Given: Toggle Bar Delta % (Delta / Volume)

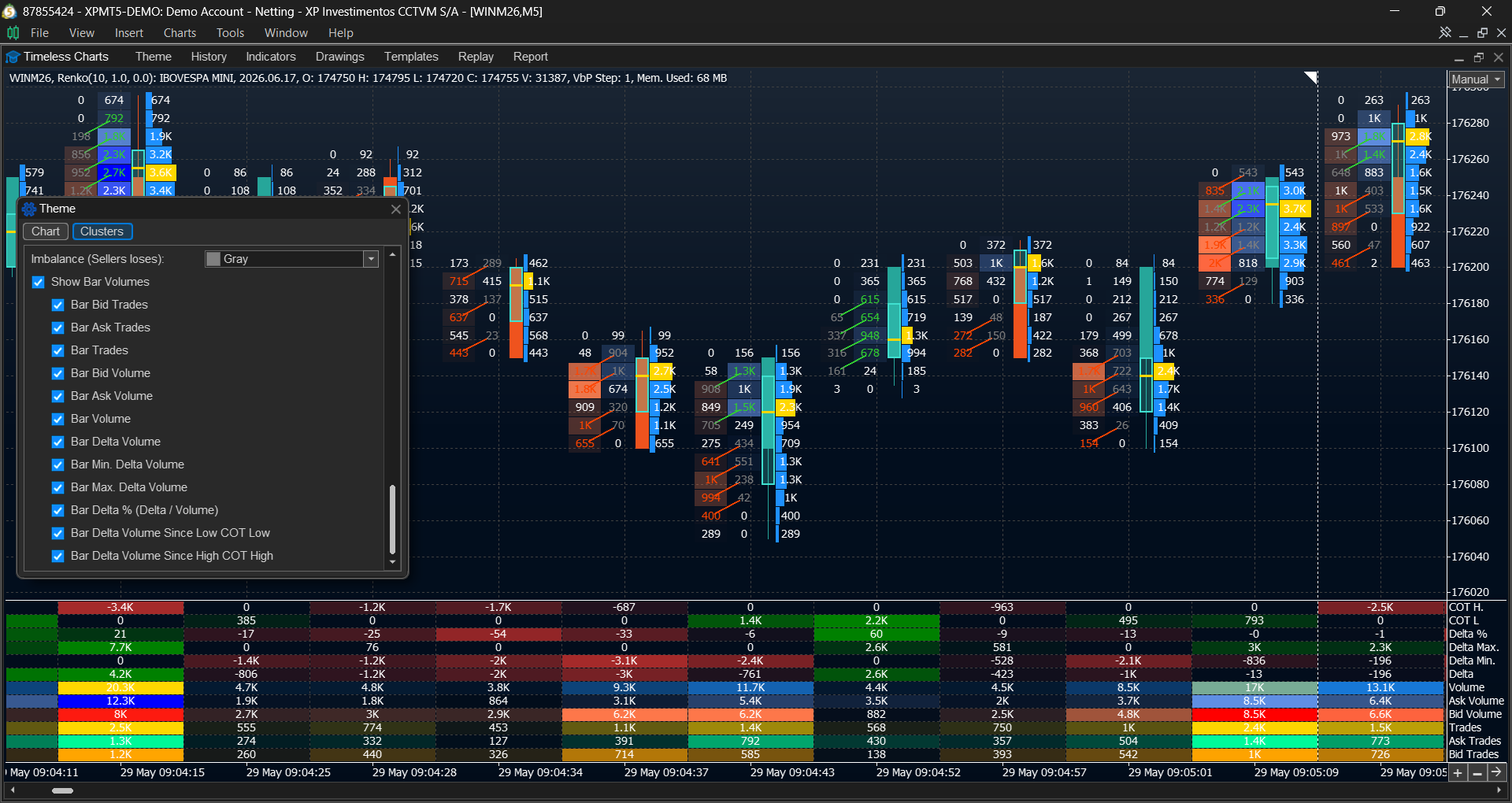Looking at the screenshot, I should click(57, 510).
